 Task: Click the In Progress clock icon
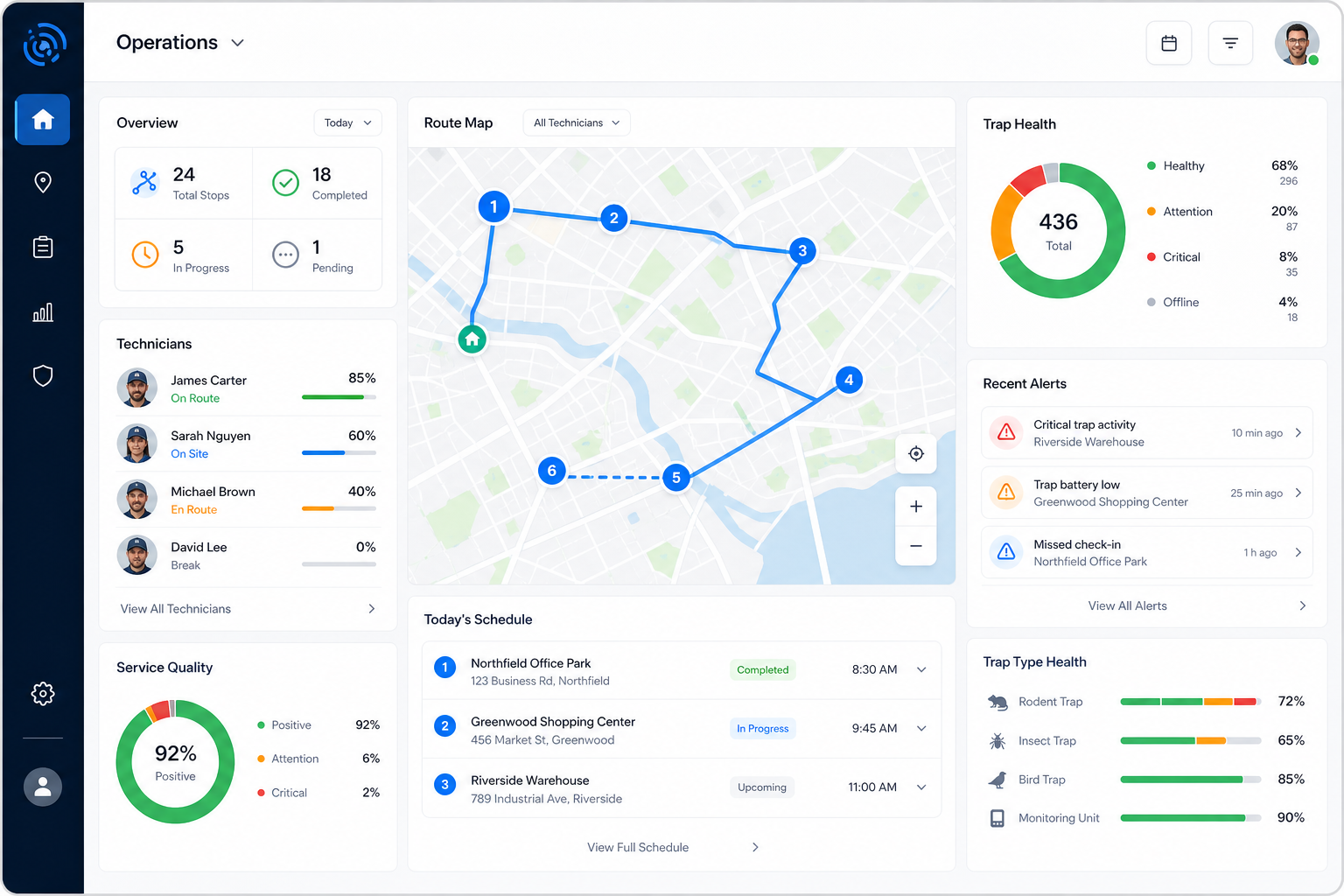[144, 255]
